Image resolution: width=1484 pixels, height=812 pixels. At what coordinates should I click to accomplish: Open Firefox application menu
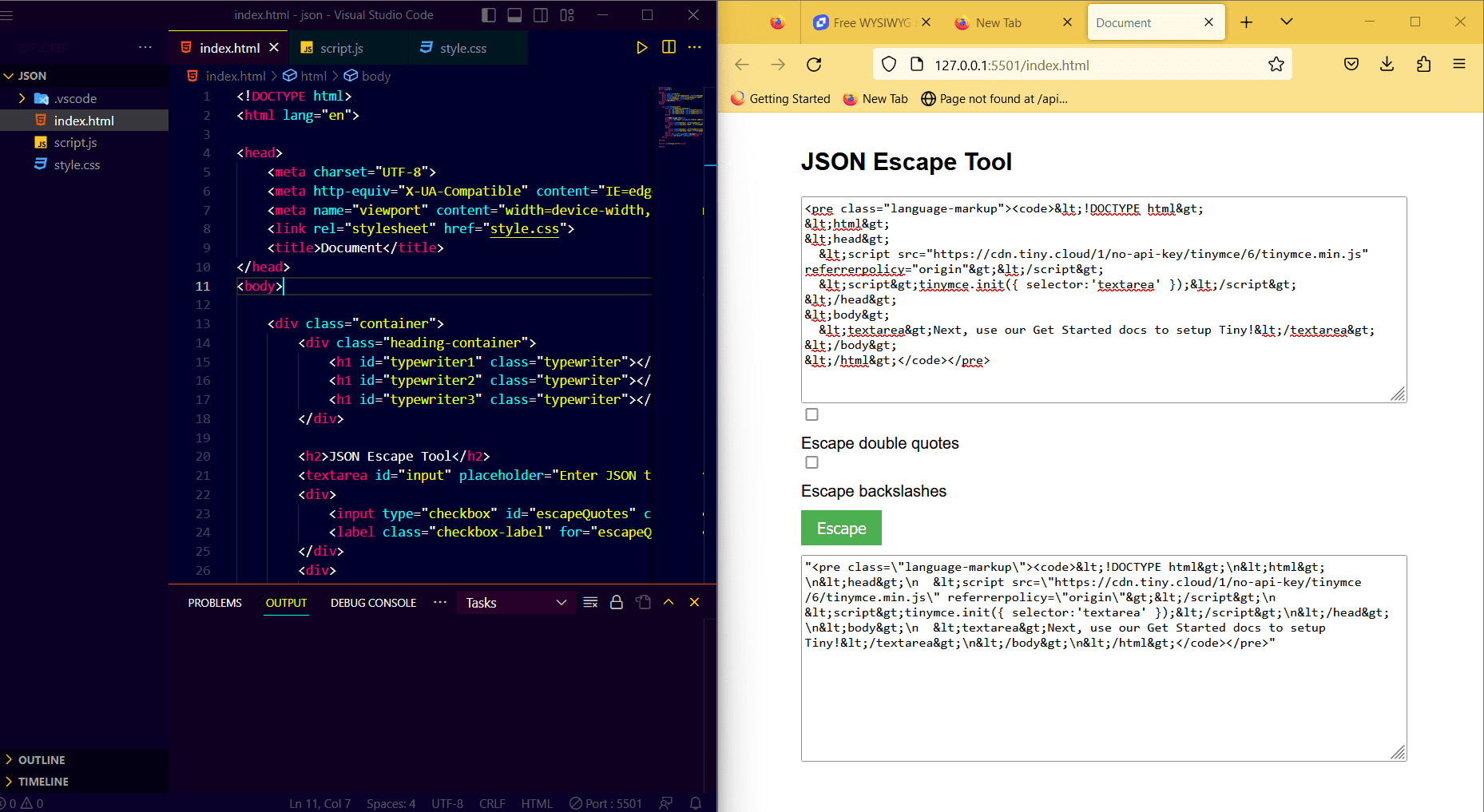pos(1459,65)
